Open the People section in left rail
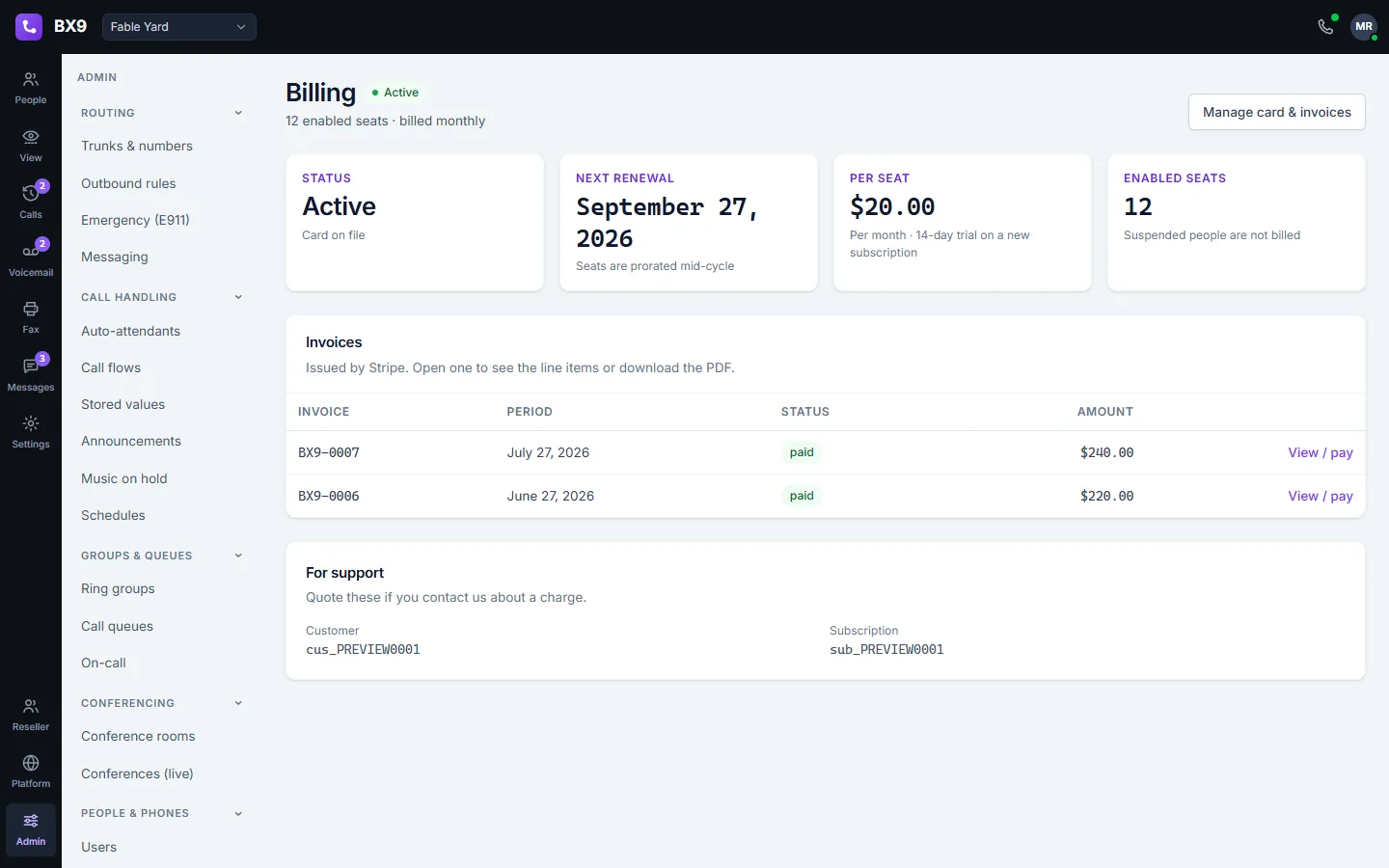This screenshot has height=868, width=1389. coord(31,88)
